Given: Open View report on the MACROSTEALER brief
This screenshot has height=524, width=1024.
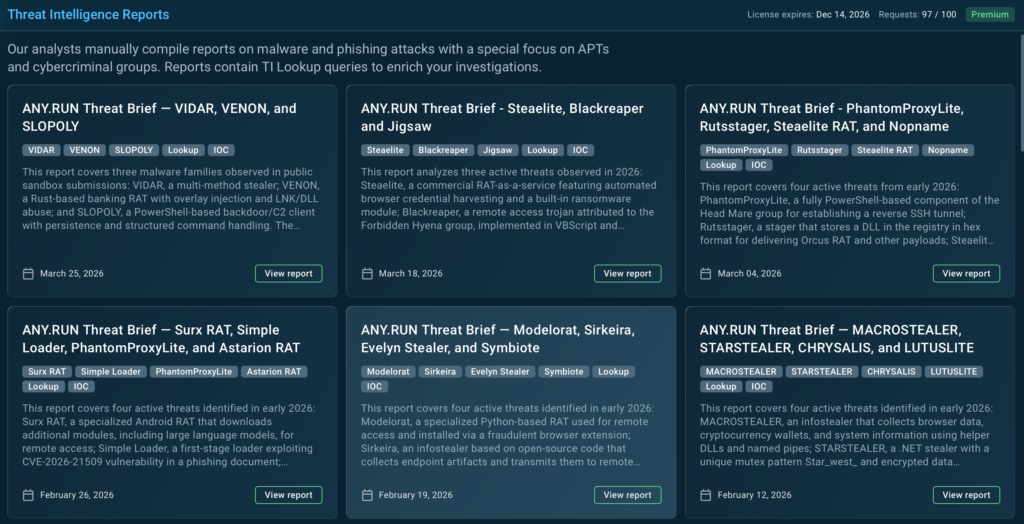Looking at the screenshot, I should (966, 495).
